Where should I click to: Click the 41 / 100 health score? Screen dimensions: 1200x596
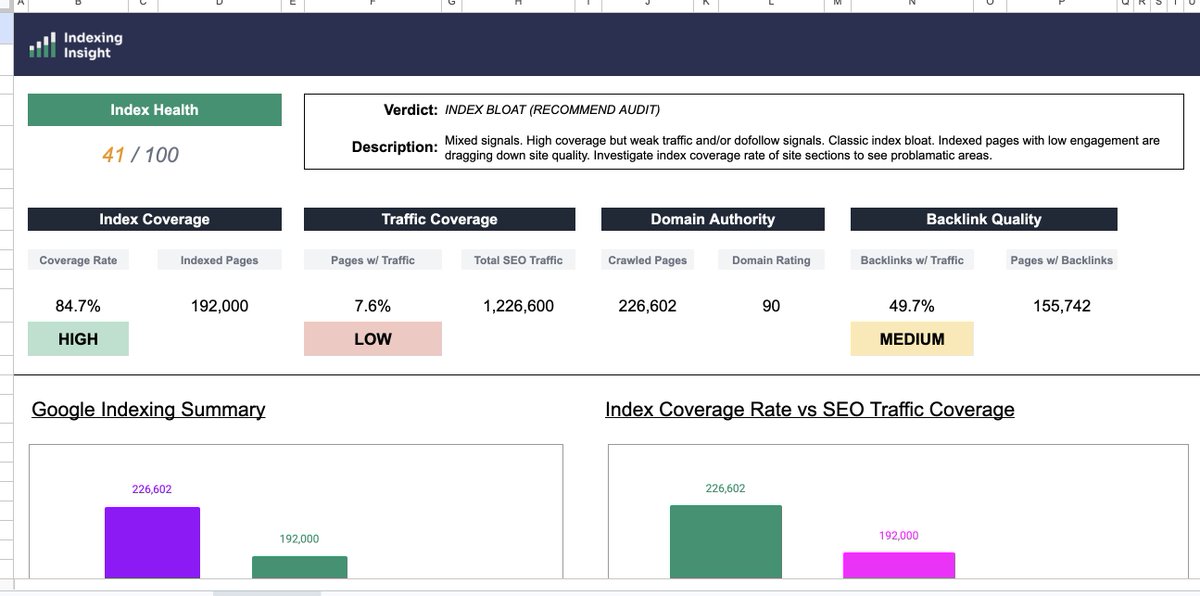140,155
